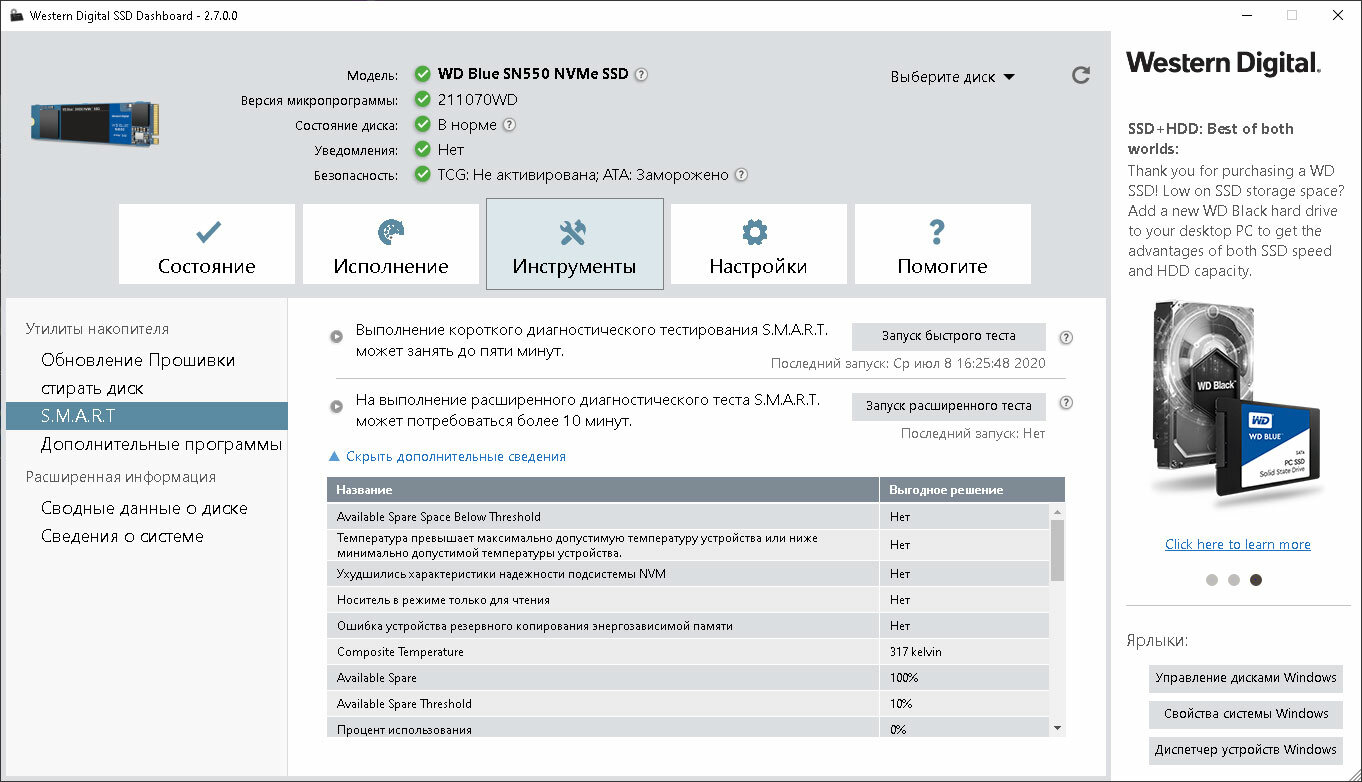Select the third carousel dot in the ad panel

pyautogui.click(x=1256, y=580)
